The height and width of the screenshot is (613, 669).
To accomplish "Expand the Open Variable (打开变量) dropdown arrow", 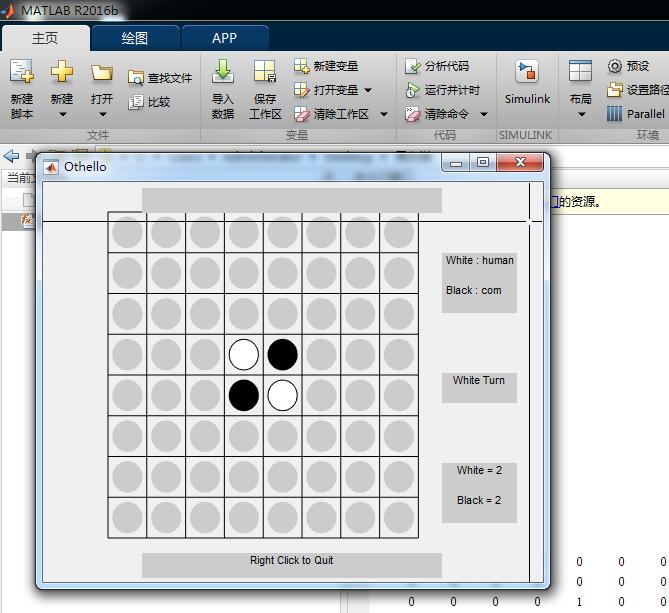I will pos(368,90).
